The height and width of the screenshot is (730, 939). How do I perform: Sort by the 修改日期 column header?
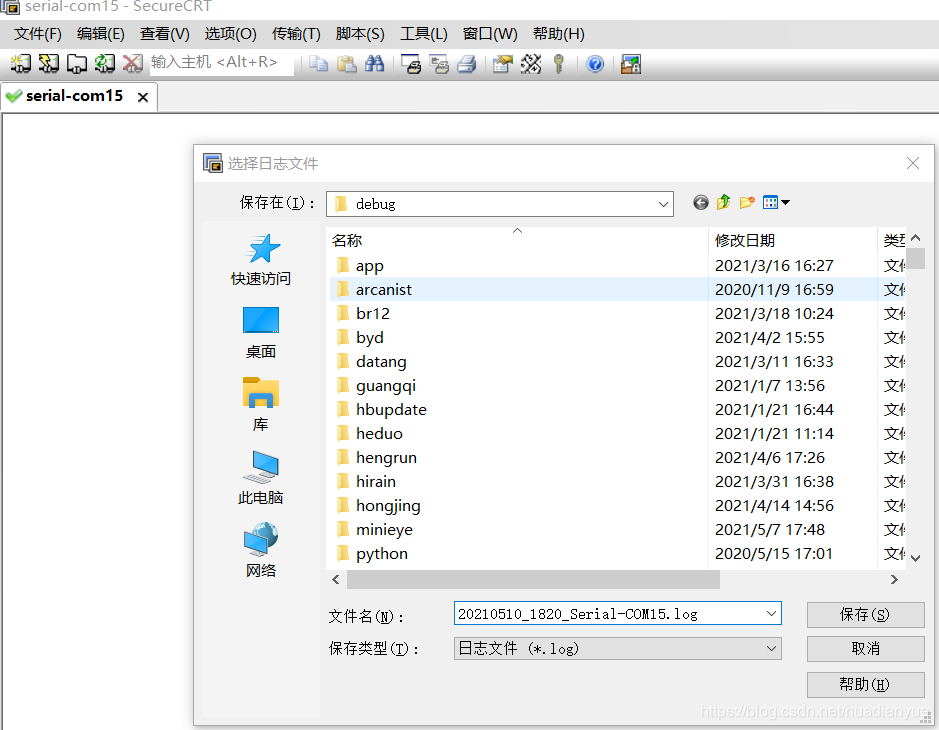click(x=792, y=240)
